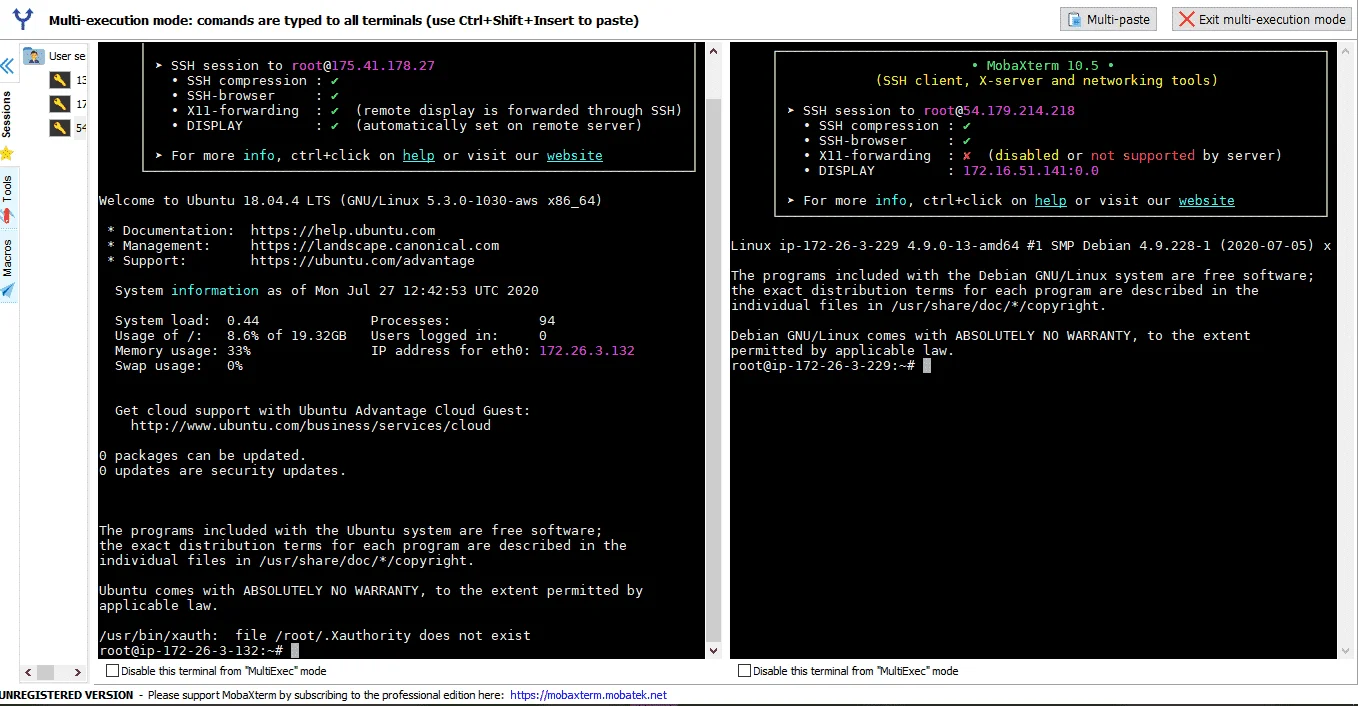Click https://help.ubuntu.com documentation URL
Image resolution: width=1358 pixels, height=706 pixels.
[x=343, y=231]
